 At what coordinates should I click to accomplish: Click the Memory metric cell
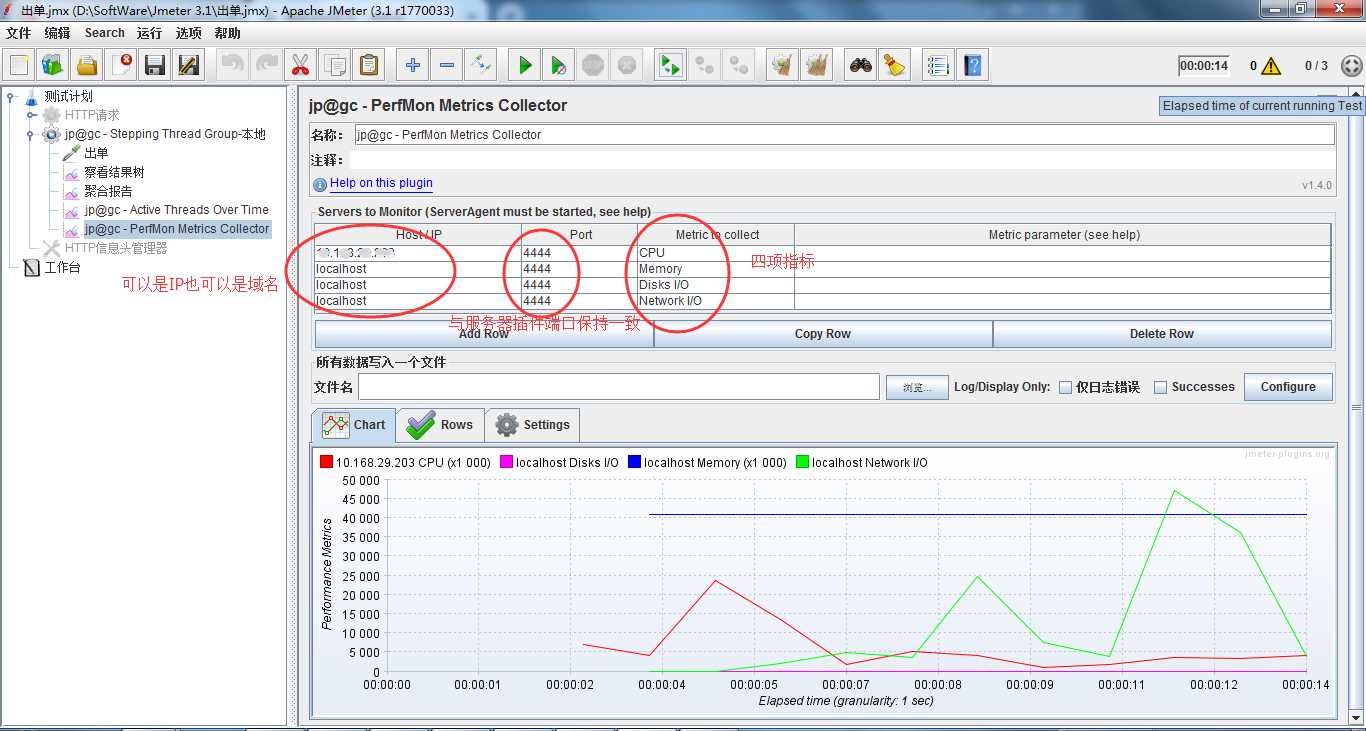[x=715, y=269]
